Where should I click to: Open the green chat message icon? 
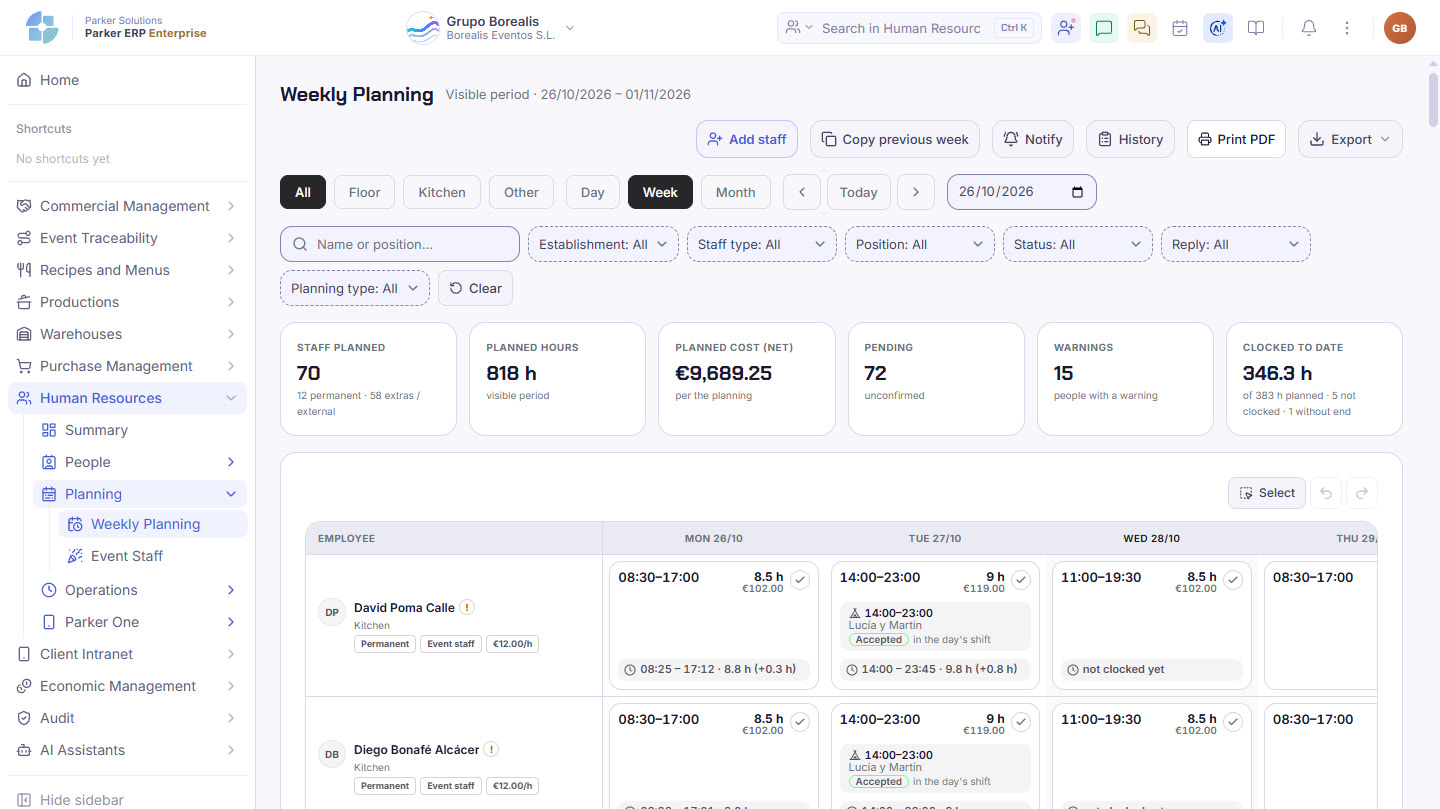[1104, 28]
